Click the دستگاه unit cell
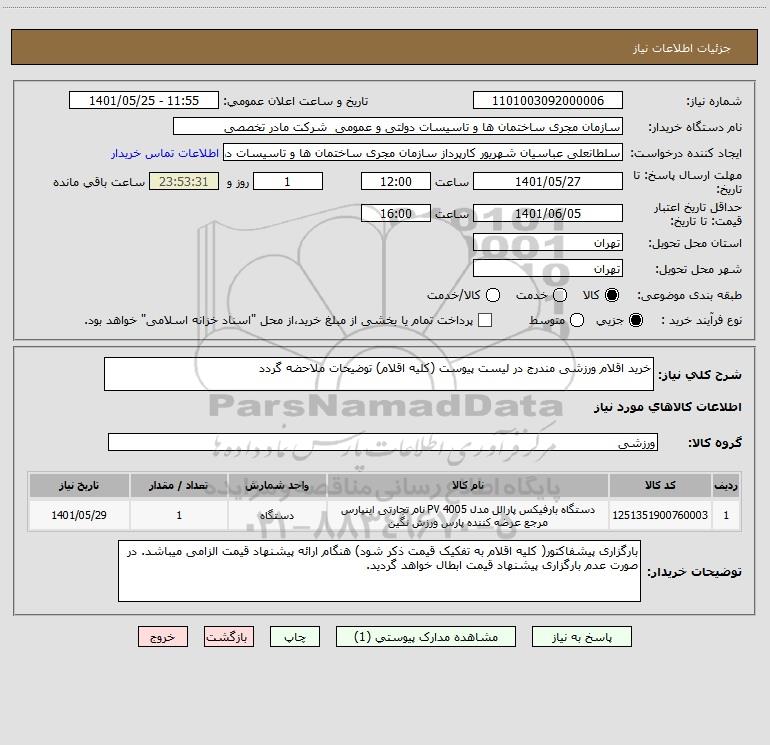The image size is (770, 745). (x=277, y=515)
